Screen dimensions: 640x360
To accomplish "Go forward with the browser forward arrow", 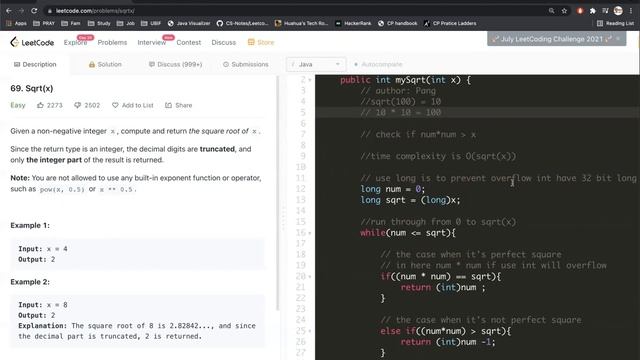I will click(21, 11).
